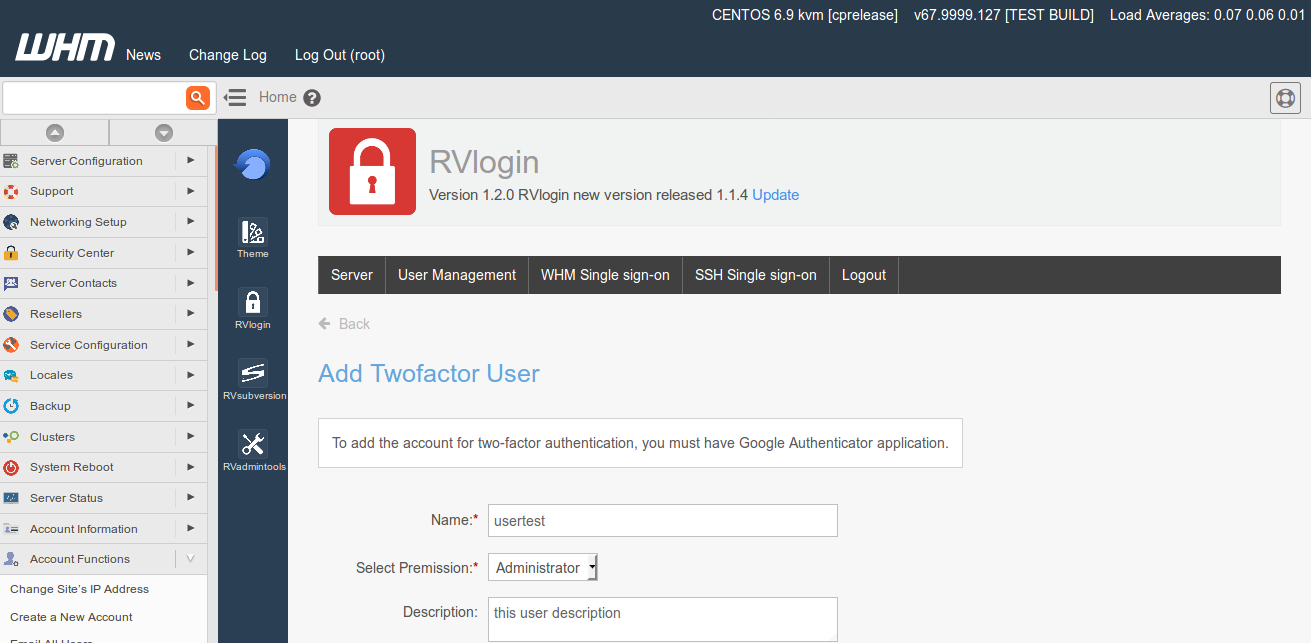Click the scroll-up arrow button in sidebar header

click(x=54, y=132)
